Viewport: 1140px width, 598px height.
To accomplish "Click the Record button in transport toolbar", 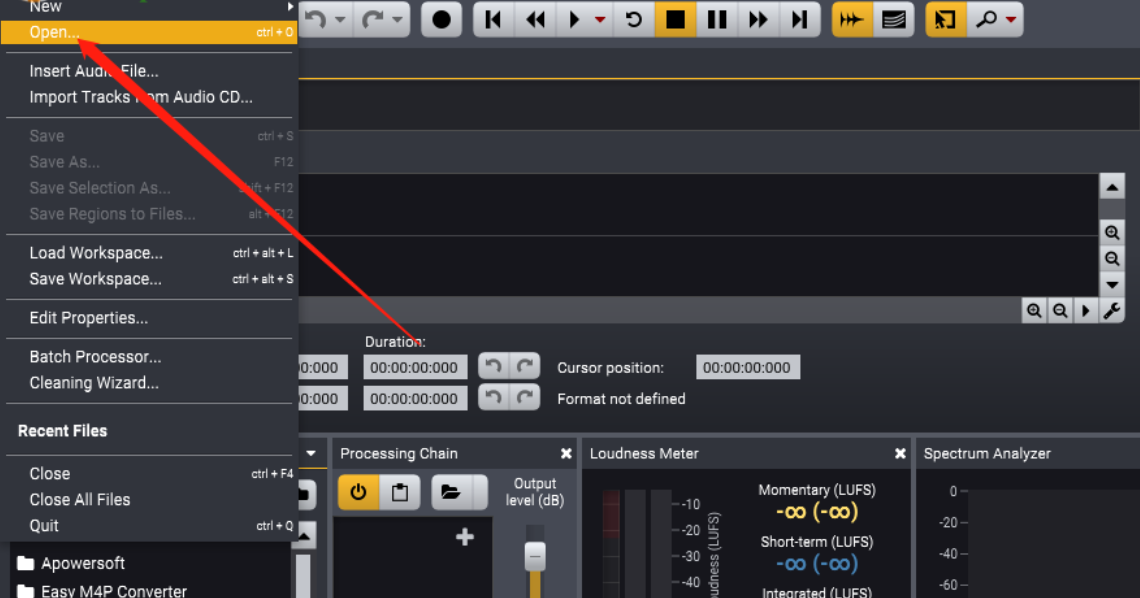I will 441,20.
